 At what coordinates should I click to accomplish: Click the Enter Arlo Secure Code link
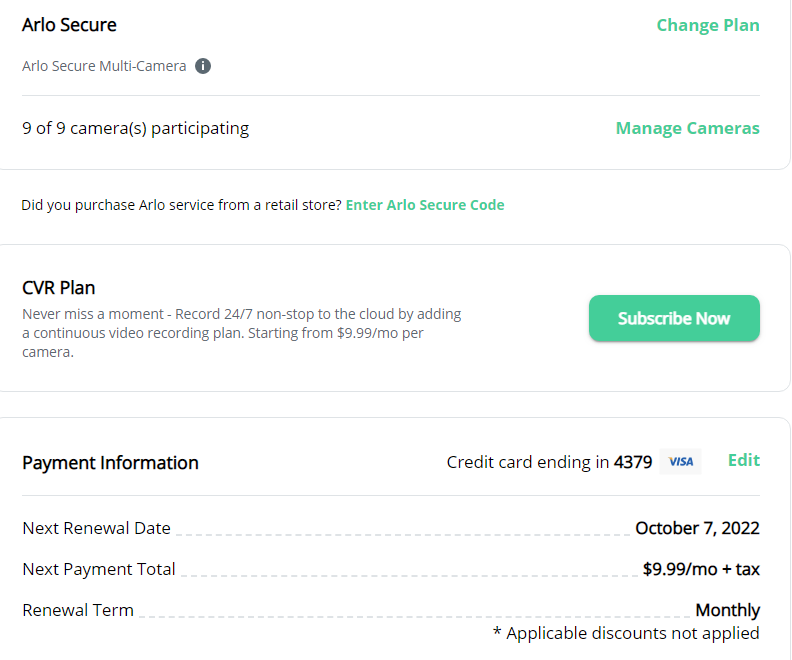click(425, 205)
